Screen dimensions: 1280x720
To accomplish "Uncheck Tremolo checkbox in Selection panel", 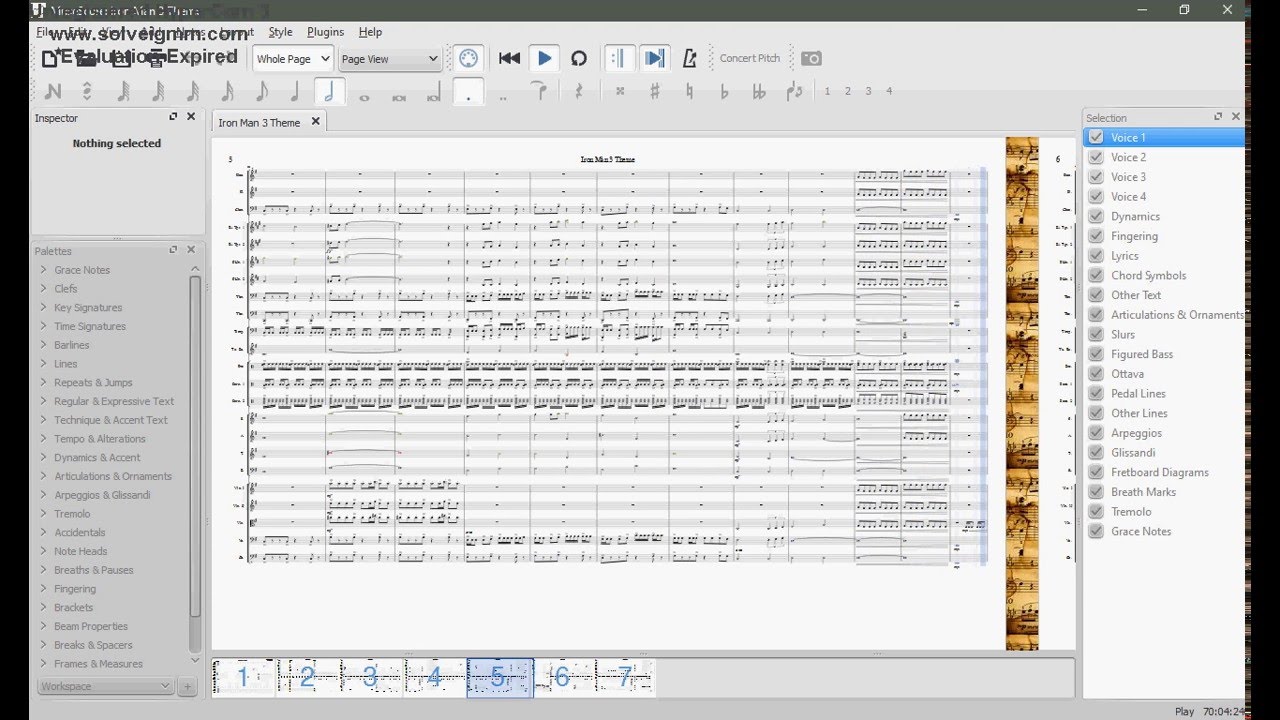I will pyautogui.click(x=1096, y=511).
